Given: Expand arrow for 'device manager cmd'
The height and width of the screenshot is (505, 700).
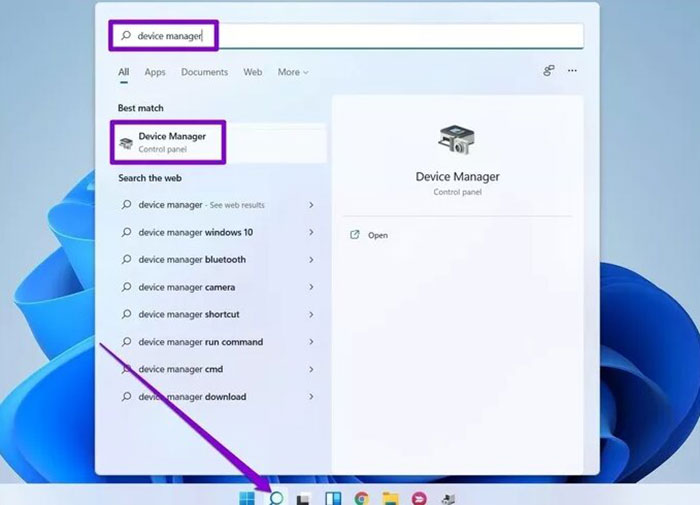Looking at the screenshot, I should click(311, 370).
